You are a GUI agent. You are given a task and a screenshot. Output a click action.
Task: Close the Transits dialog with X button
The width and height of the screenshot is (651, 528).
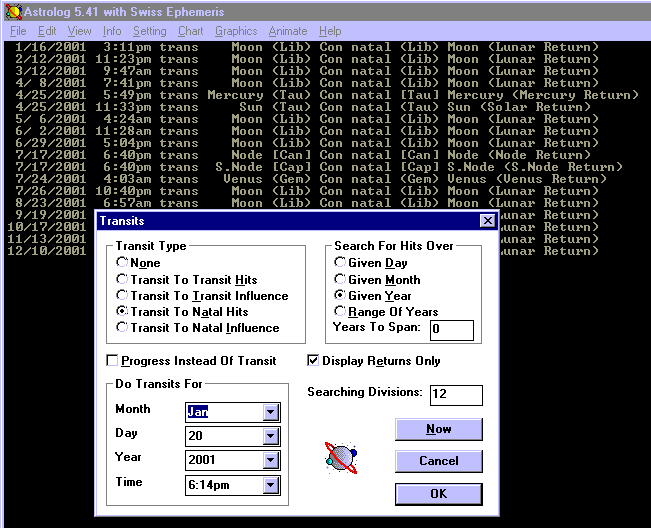(487, 220)
